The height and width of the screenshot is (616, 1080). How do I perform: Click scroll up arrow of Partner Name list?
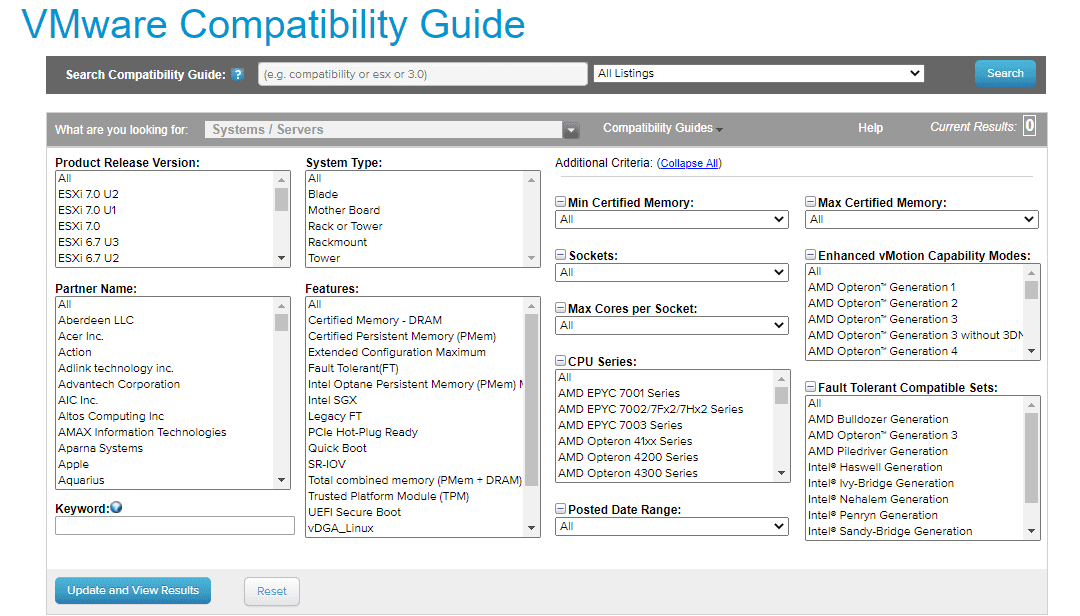click(281, 306)
